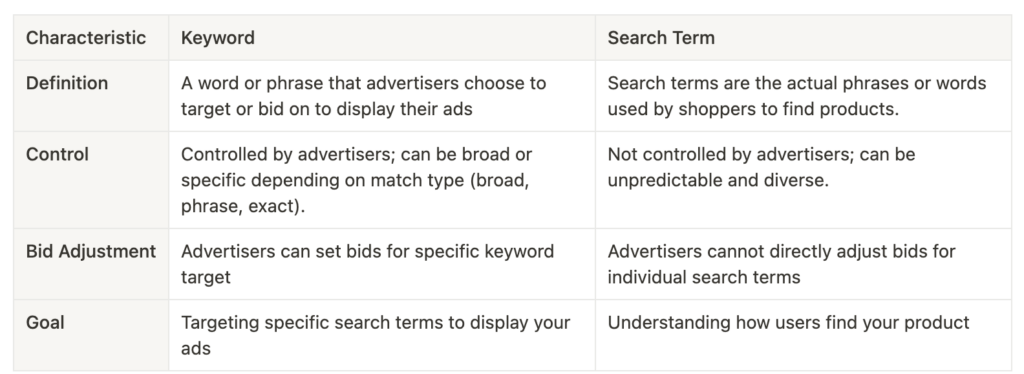Click 'target or bid on to display' line
1024x374 pixels.
[x=327, y=109]
